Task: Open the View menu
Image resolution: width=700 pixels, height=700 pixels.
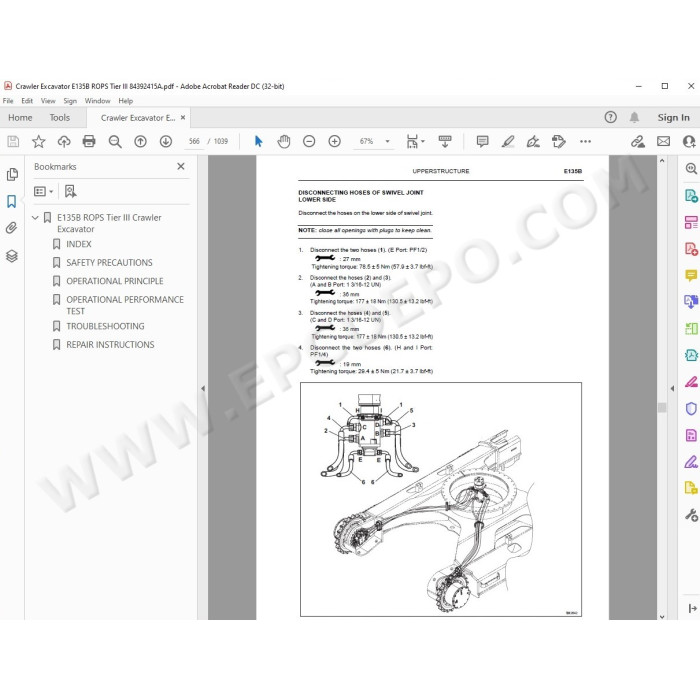Action: [48, 101]
